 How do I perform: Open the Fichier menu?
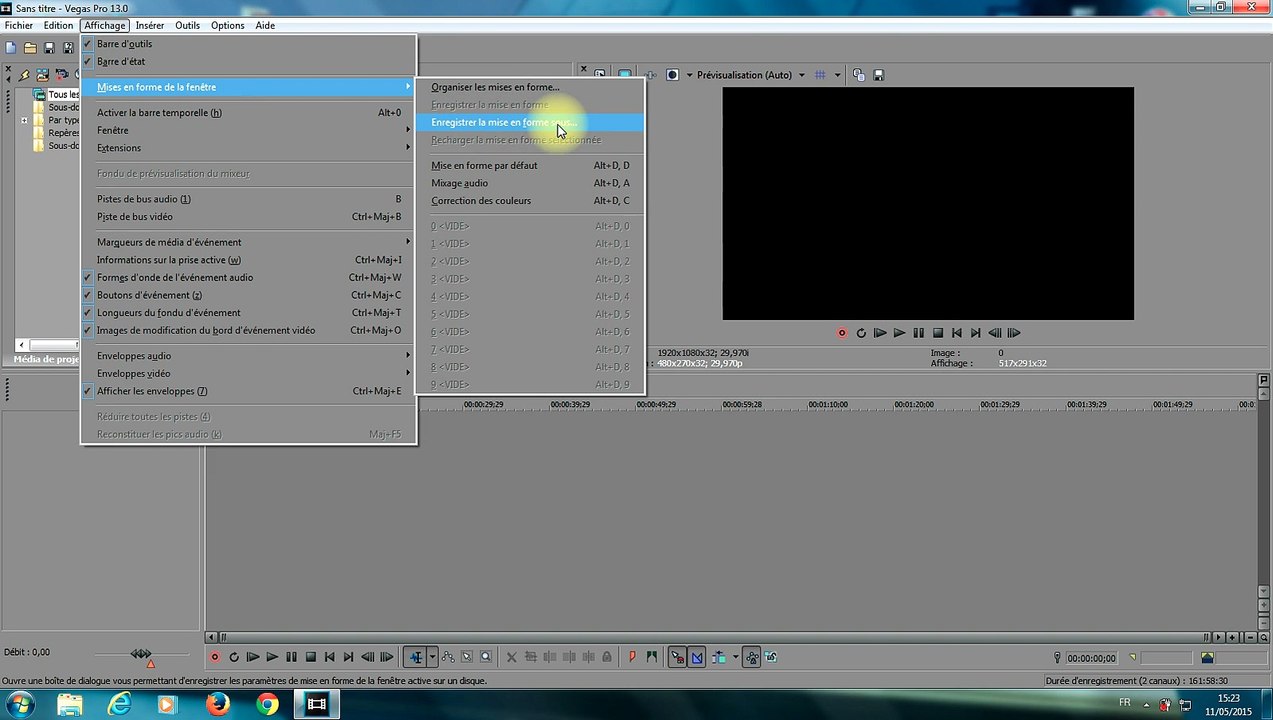tap(19, 25)
